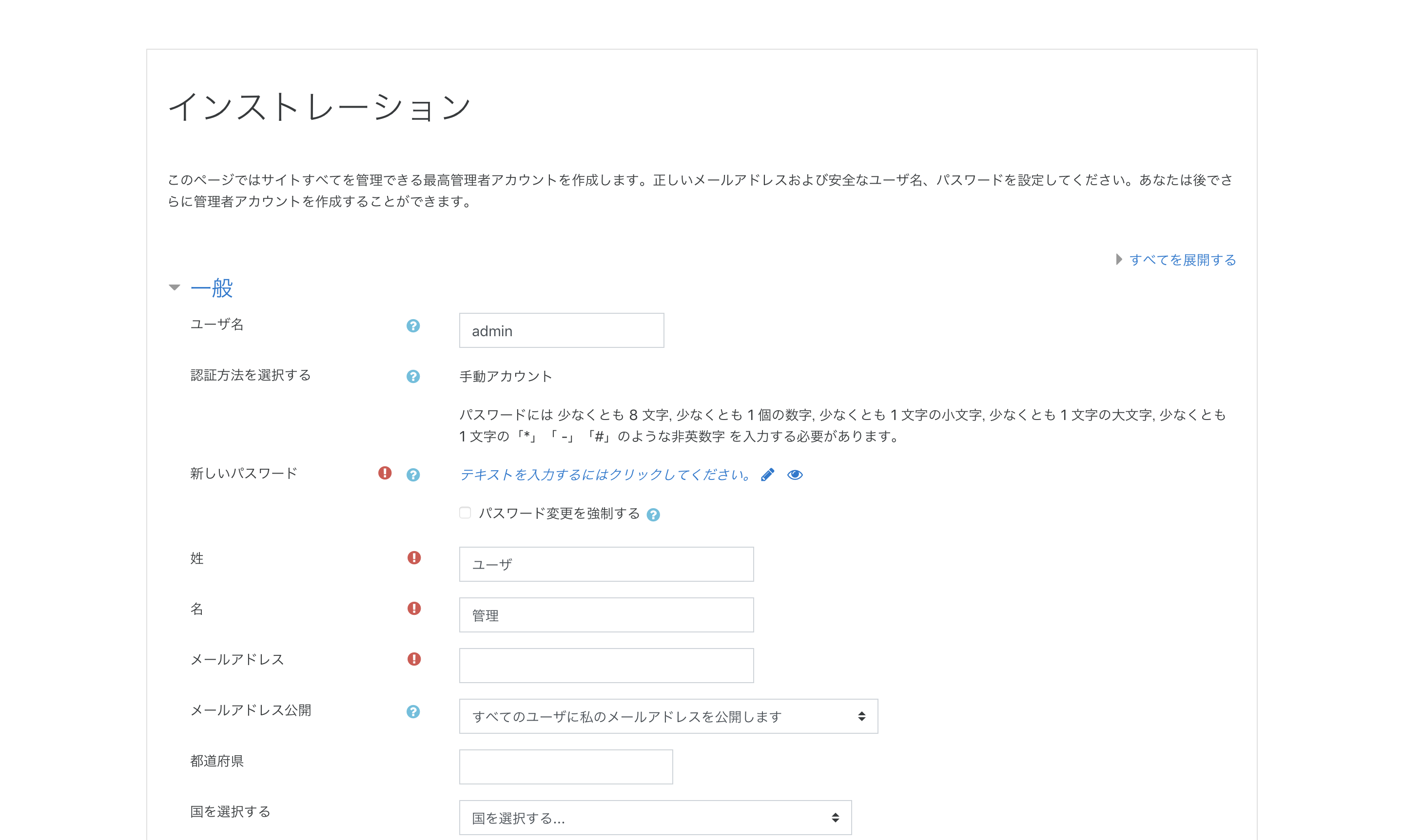Click the 都道府県 text field
Screen dimensions: 1403x840
pyautogui.click(x=565, y=766)
